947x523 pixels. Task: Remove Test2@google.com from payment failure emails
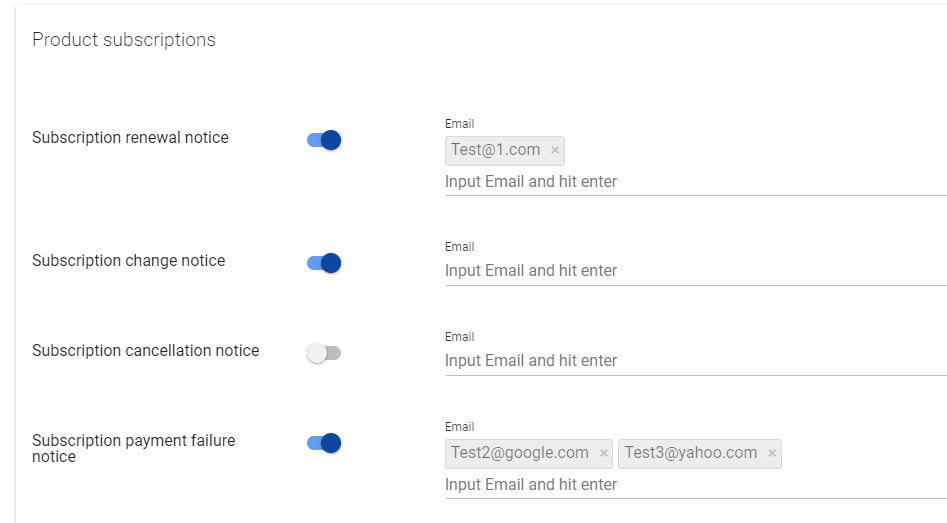tap(603, 454)
